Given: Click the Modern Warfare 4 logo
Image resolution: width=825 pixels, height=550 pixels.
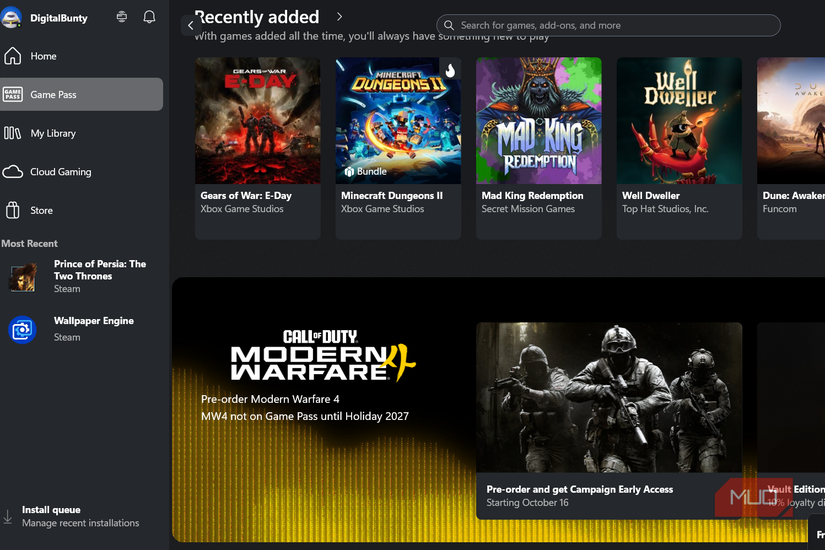Looking at the screenshot, I should coord(323,355).
